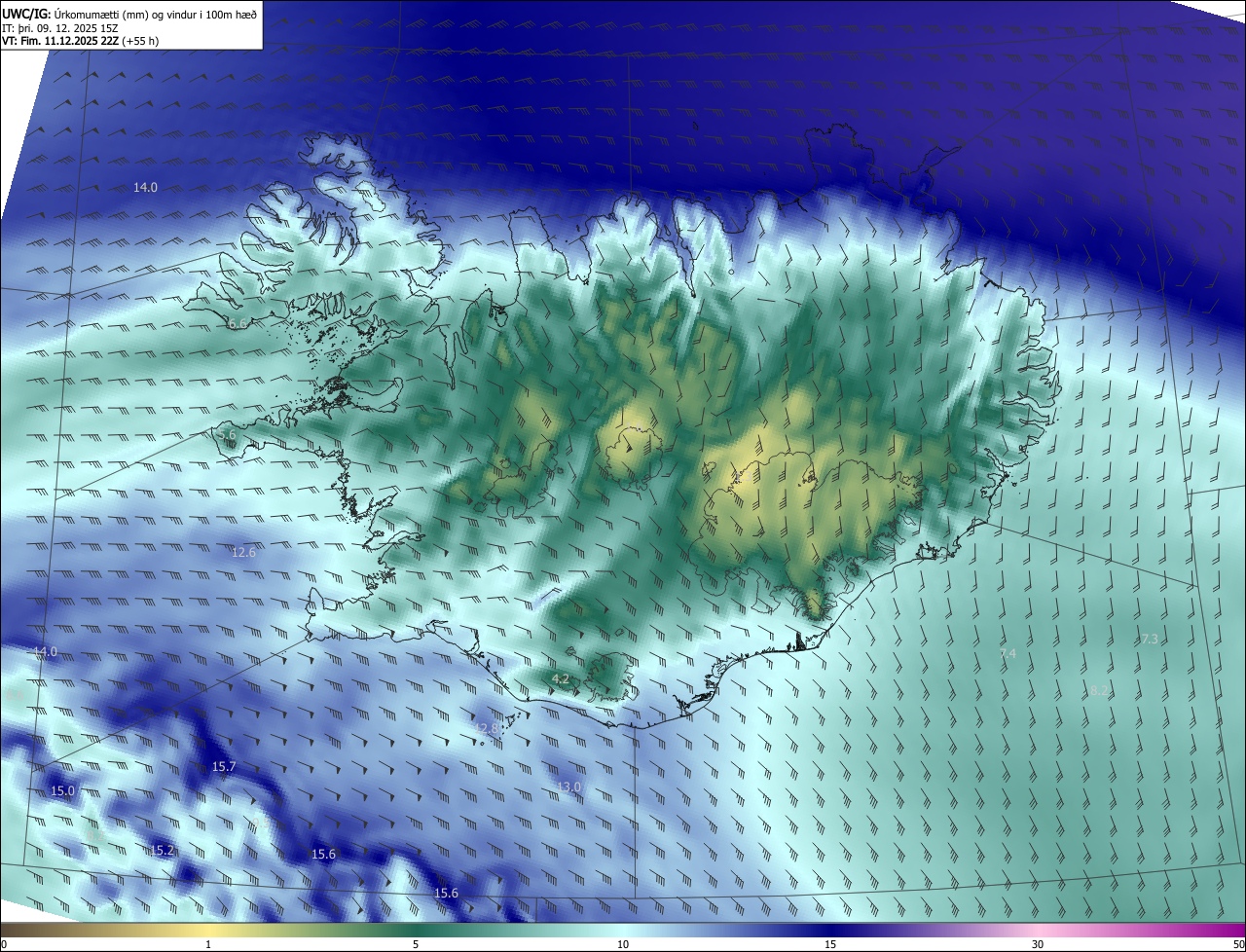Click the 15.7 value label on the map
This screenshot has width=1246, height=952.
[224, 767]
